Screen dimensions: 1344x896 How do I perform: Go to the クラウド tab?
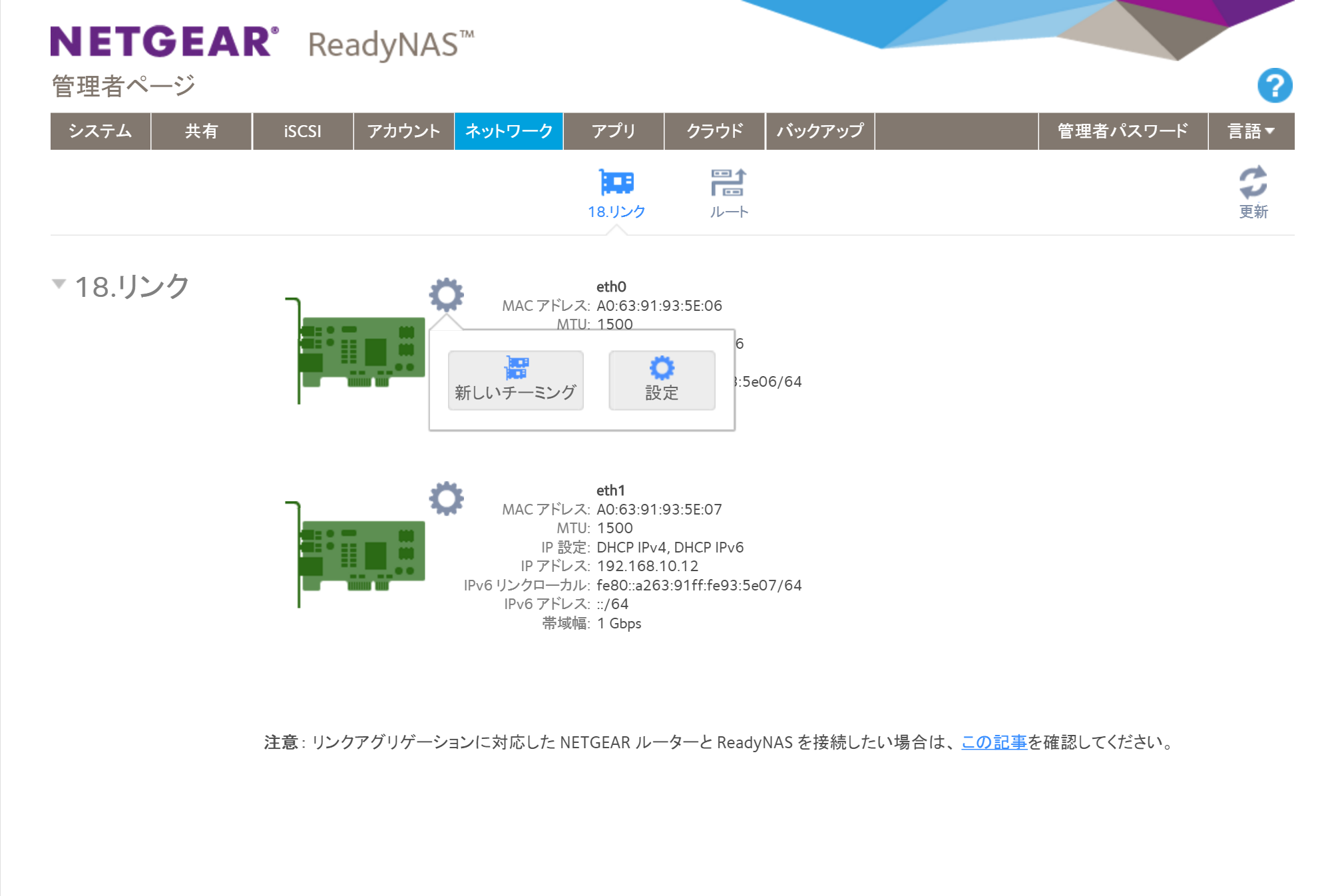(715, 131)
